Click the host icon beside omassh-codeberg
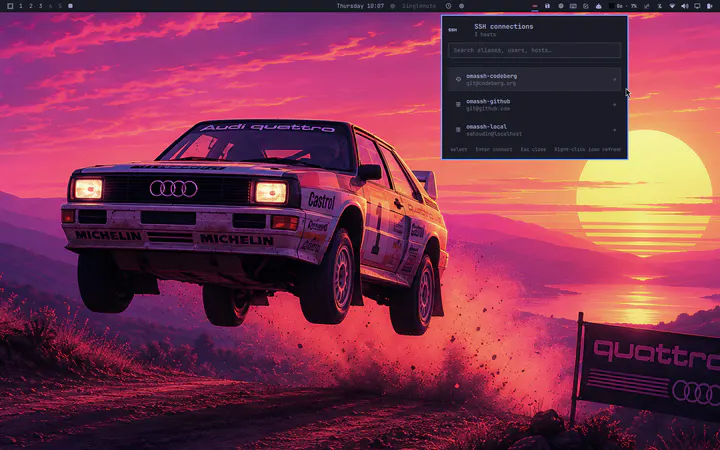720x450 pixels. [458, 79]
